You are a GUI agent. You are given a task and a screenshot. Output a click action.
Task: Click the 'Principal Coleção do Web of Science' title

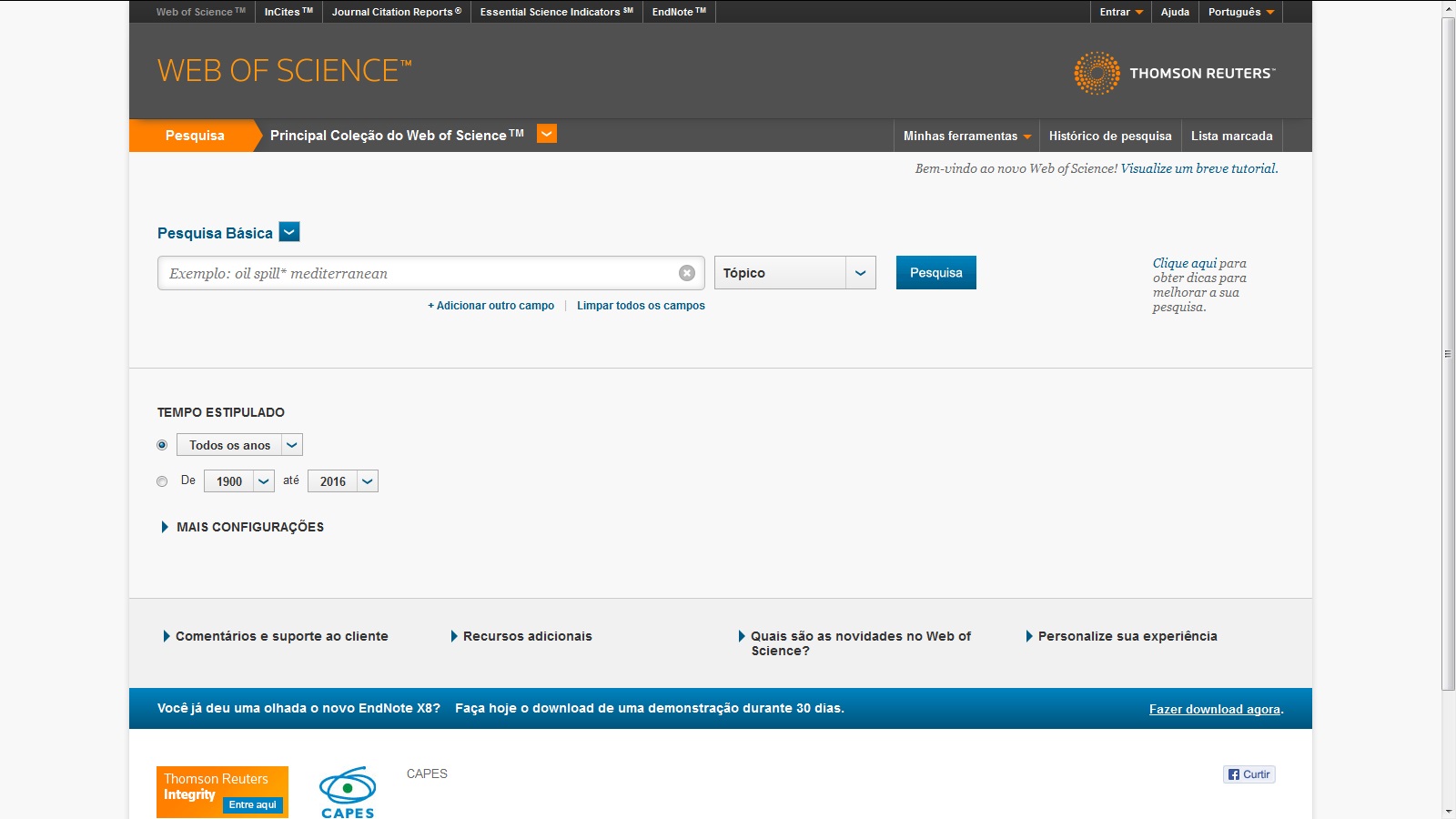397,135
